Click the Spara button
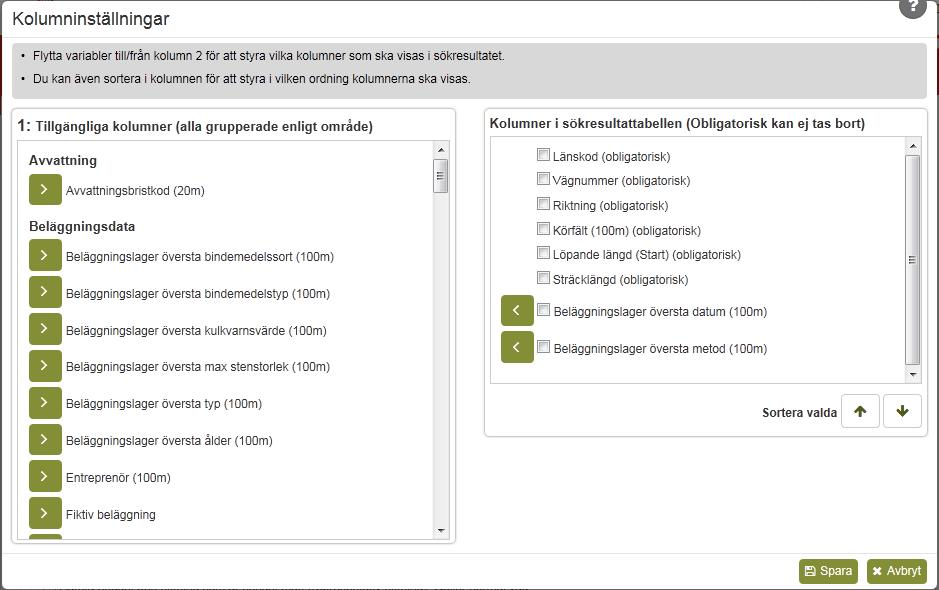The image size is (939, 590). tap(828, 571)
